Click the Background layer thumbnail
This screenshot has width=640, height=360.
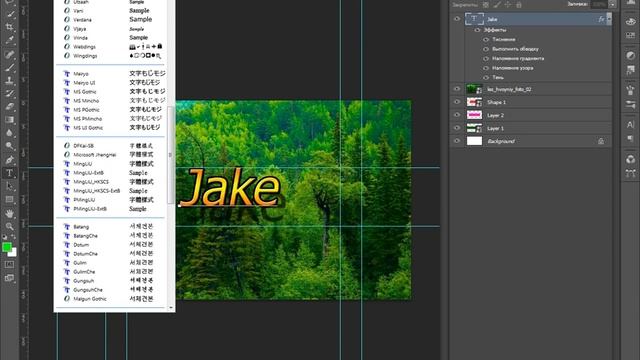[474, 141]
